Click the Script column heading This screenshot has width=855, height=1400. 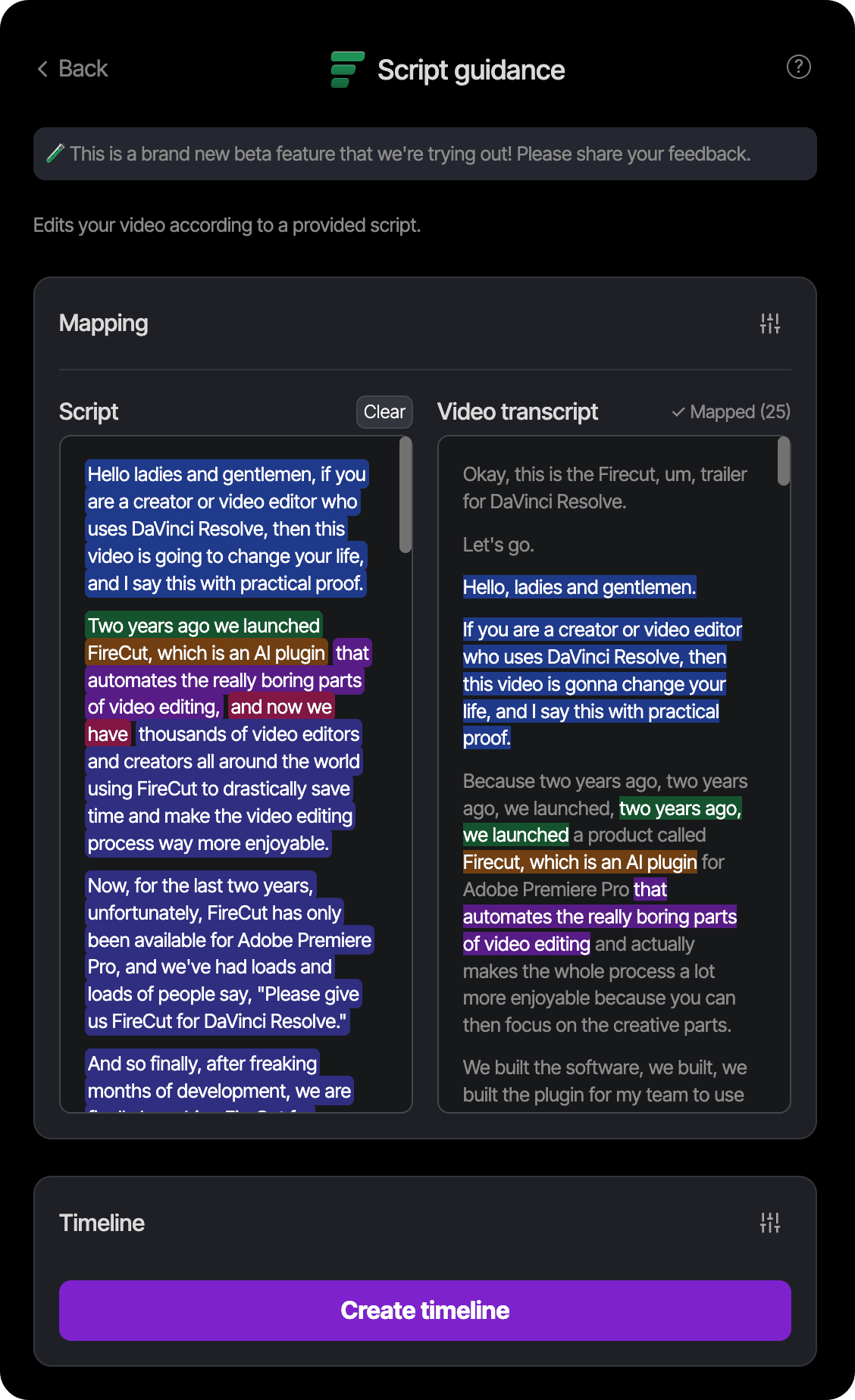89,412
